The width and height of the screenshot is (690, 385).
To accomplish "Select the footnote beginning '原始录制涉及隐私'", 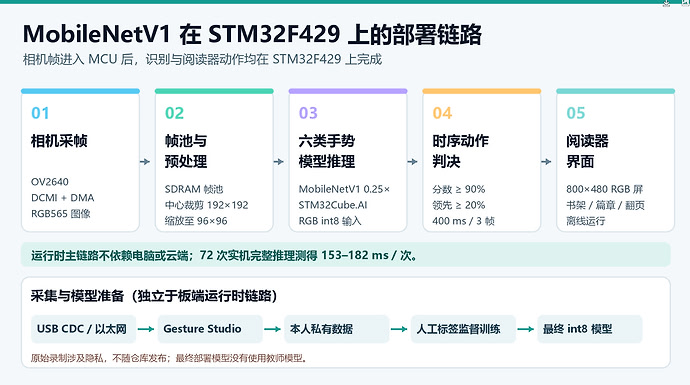I will (x=169, y=358).
